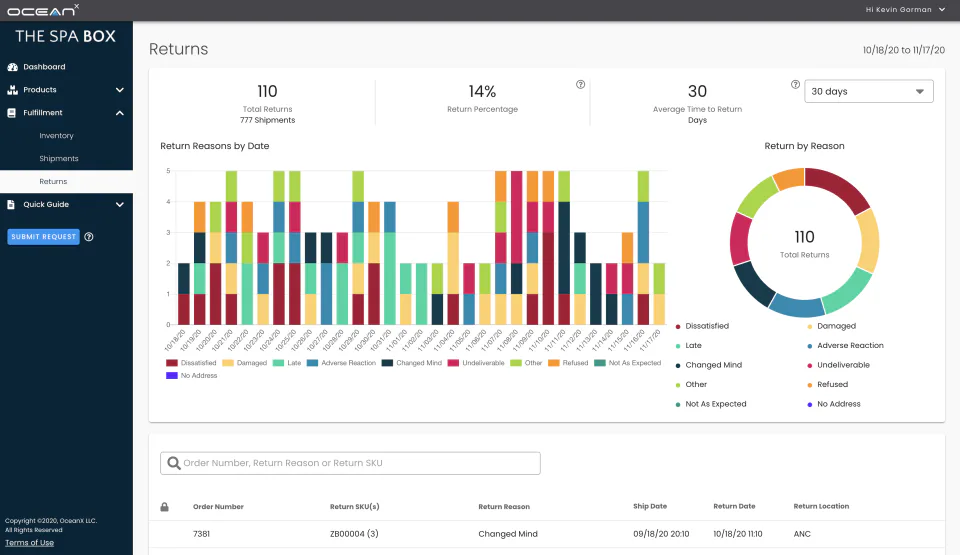Select Damaged in donut chart legend
Viewport: 960px width, 555px height.
pos(831,326)
